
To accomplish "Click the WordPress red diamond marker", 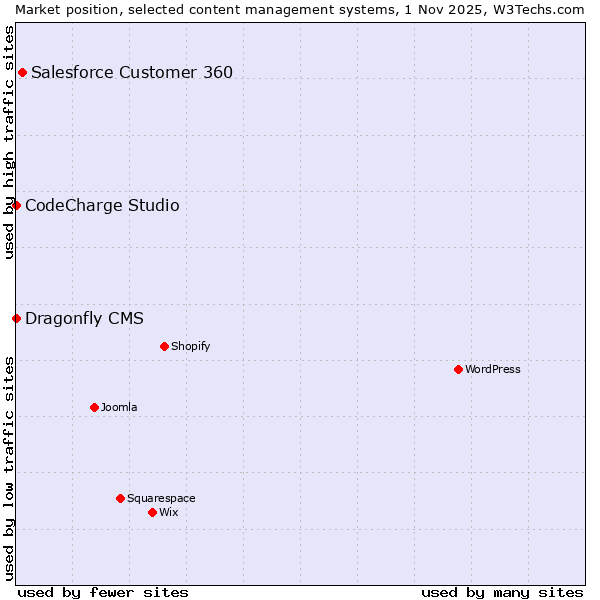I will [x=458, y=369].
